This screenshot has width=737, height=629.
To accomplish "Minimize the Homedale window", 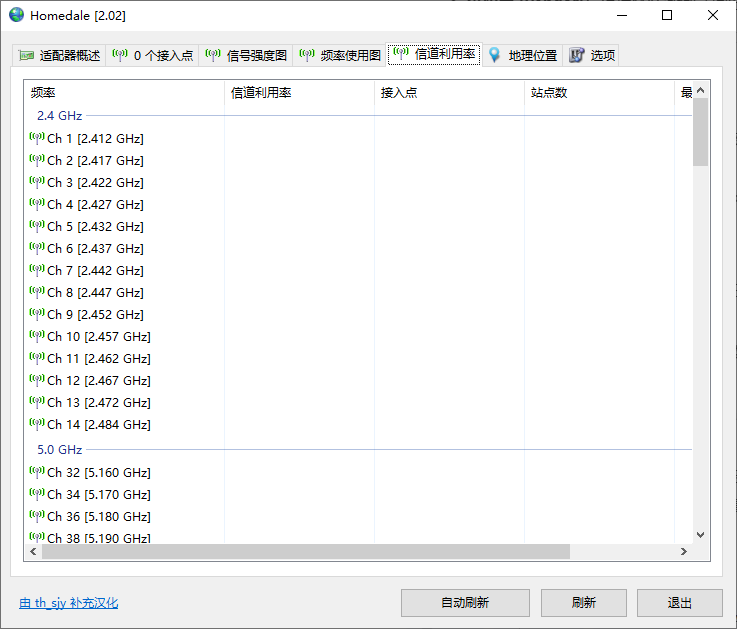I will 622,15.
